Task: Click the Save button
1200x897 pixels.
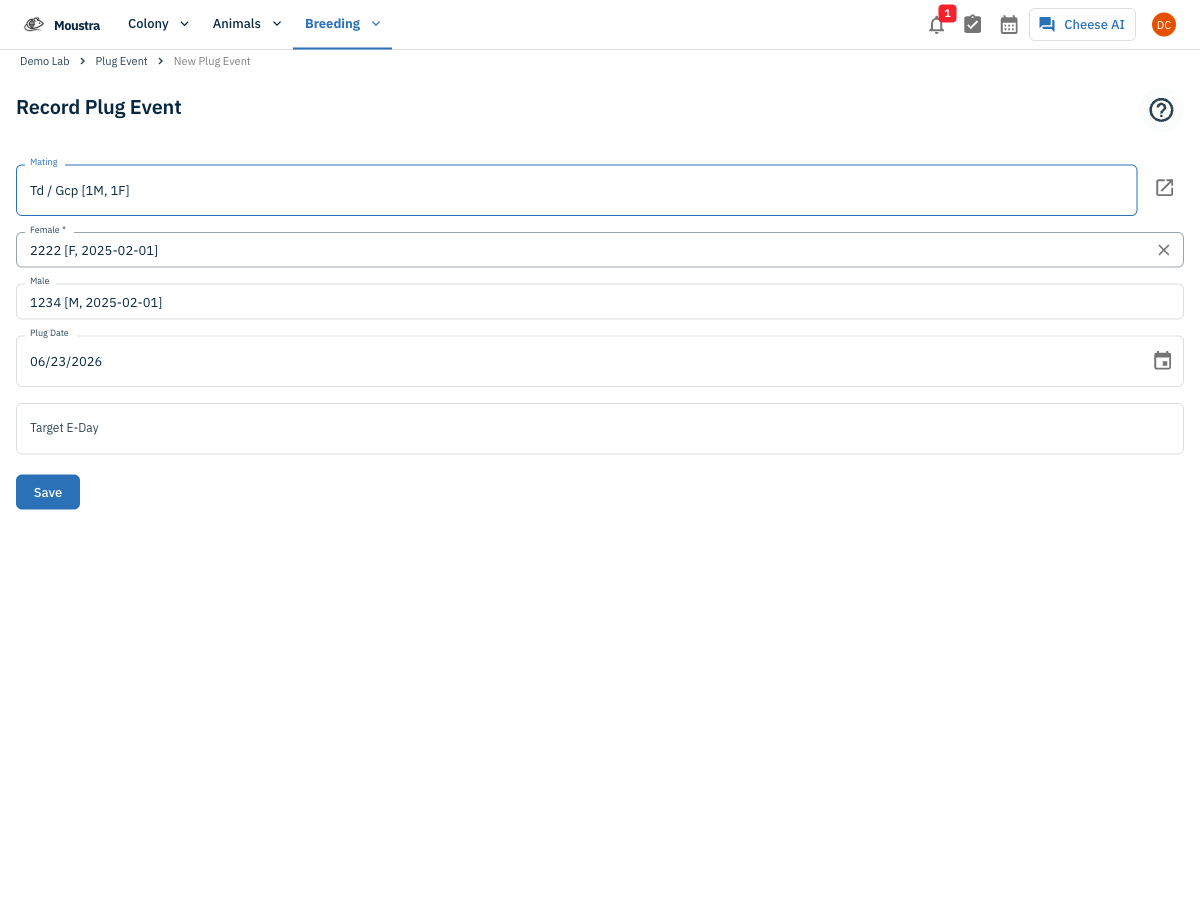Action: pos(48,492)
